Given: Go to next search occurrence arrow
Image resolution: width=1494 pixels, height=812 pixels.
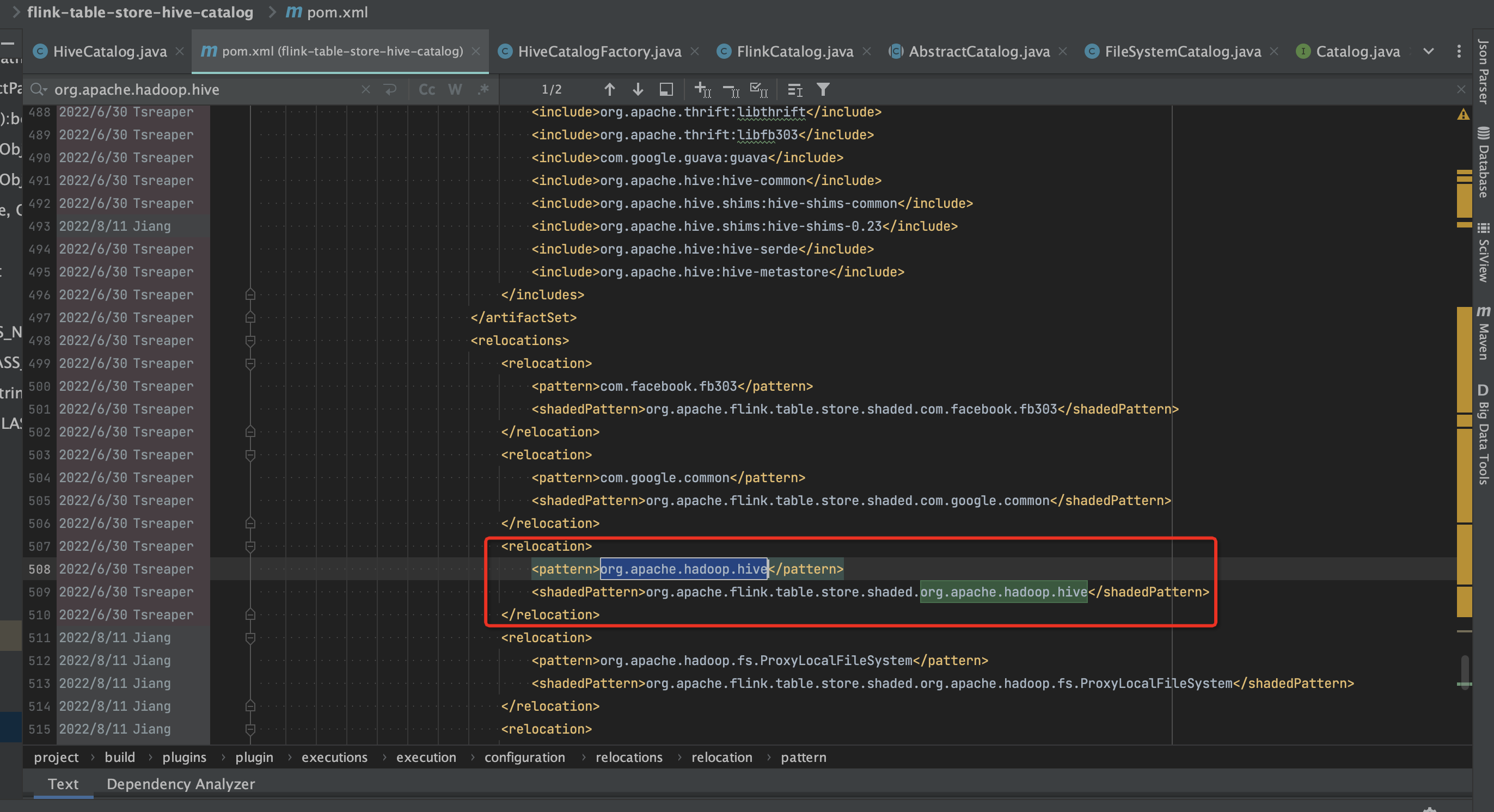Looking at the screenshot, I should pyautogui.click(x=638, y=89).
